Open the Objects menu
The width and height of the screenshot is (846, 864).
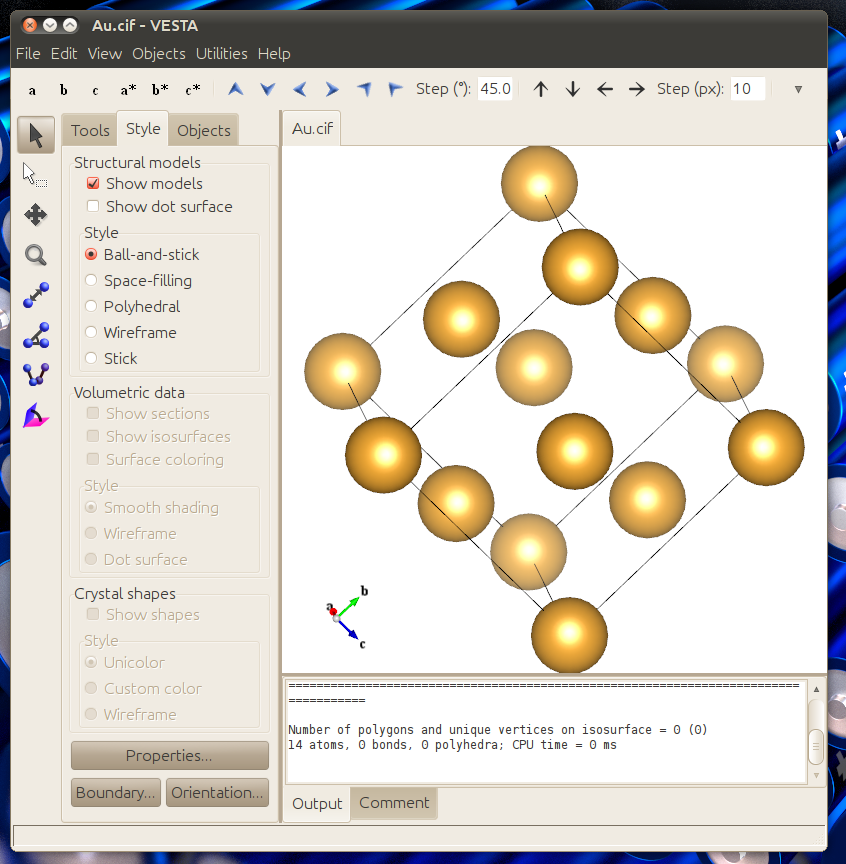click(x=159, y=54)
